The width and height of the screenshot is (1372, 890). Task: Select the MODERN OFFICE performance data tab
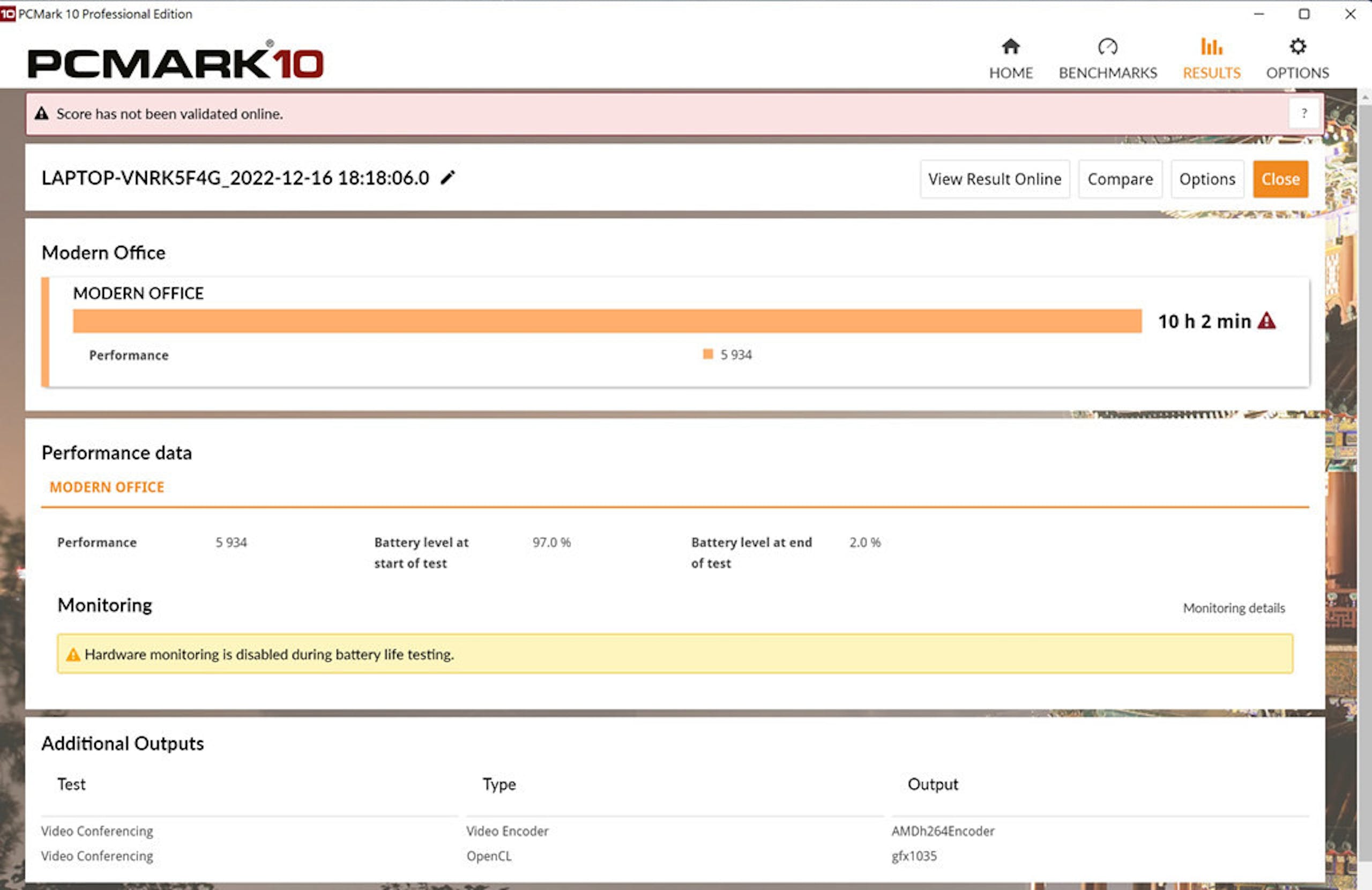click(x=107, y=487)
